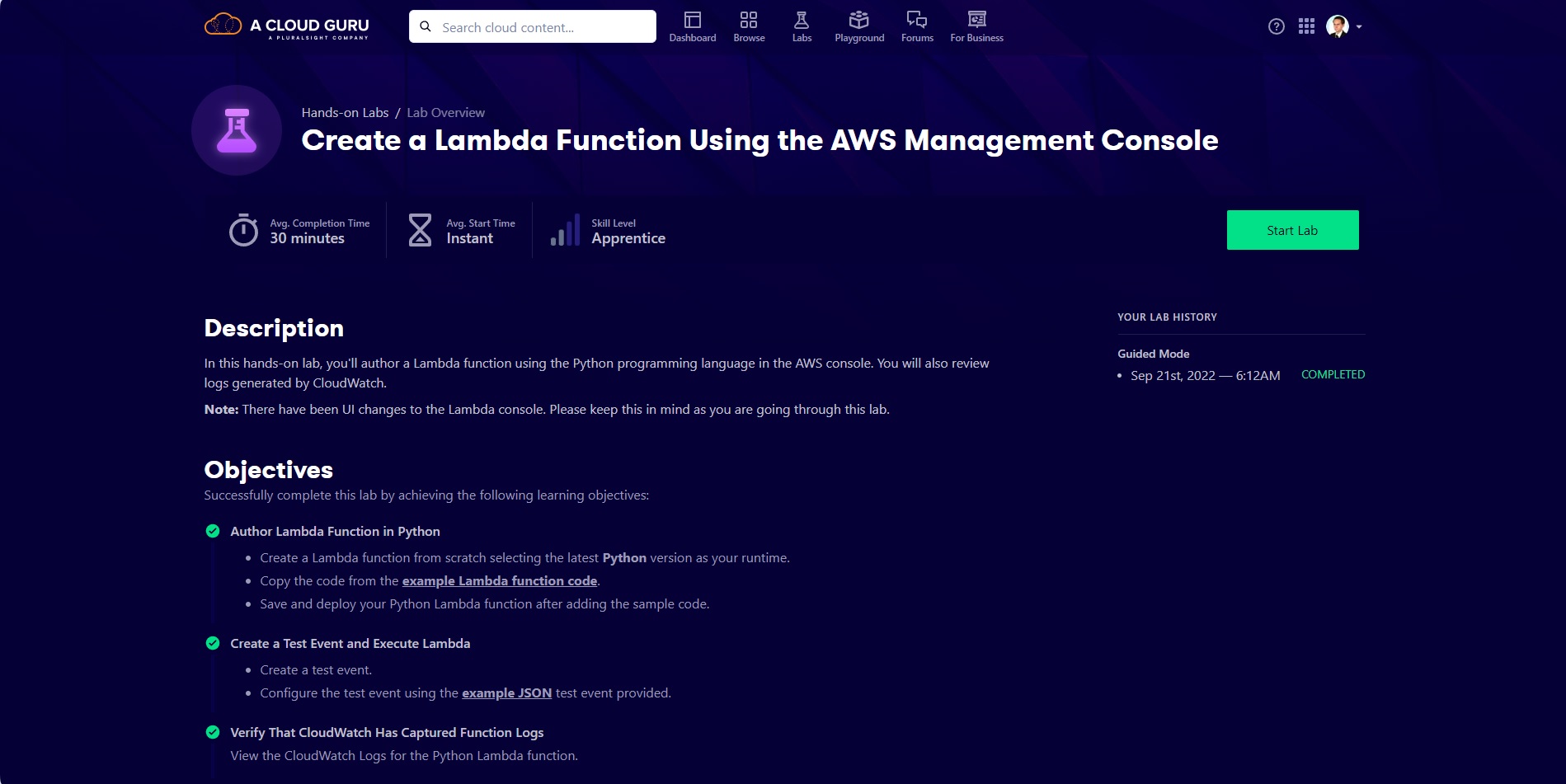The height and width of the screenshot is (784, 1566).
Task: Click the Sep 21st, 2022 history entry
Action: click(x=1205, y=376)
